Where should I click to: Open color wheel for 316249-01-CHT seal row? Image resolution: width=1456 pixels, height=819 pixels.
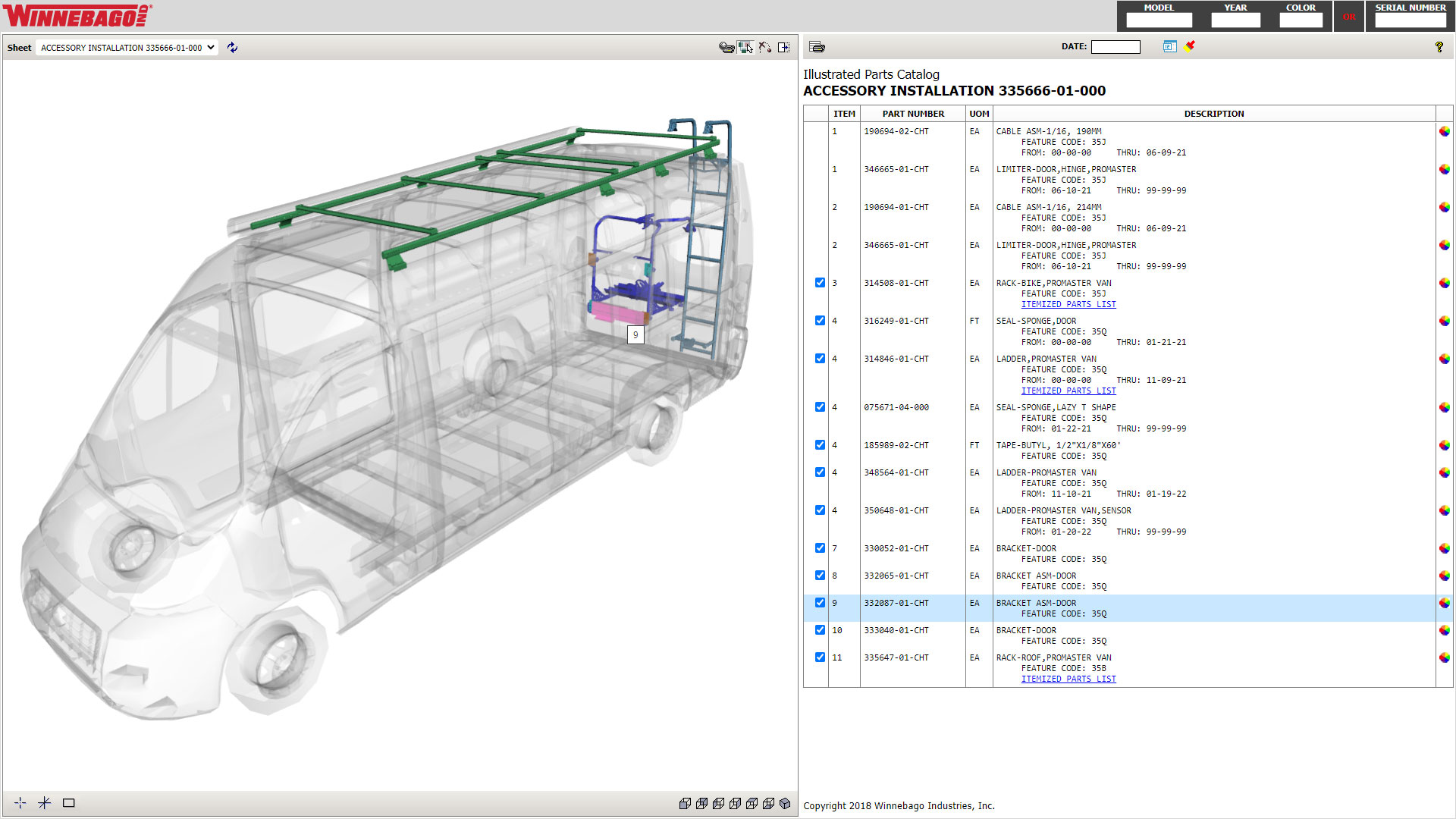point(1444,321)
